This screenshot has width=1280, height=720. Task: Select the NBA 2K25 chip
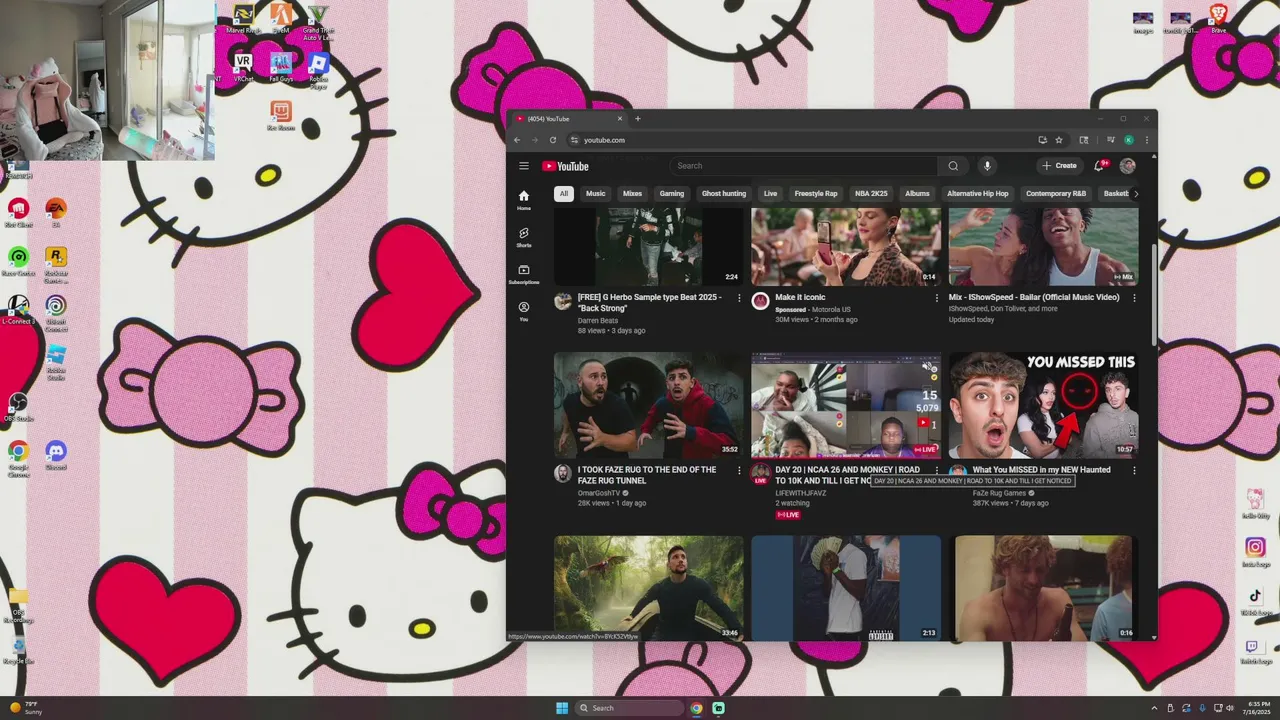click(871, 193)
